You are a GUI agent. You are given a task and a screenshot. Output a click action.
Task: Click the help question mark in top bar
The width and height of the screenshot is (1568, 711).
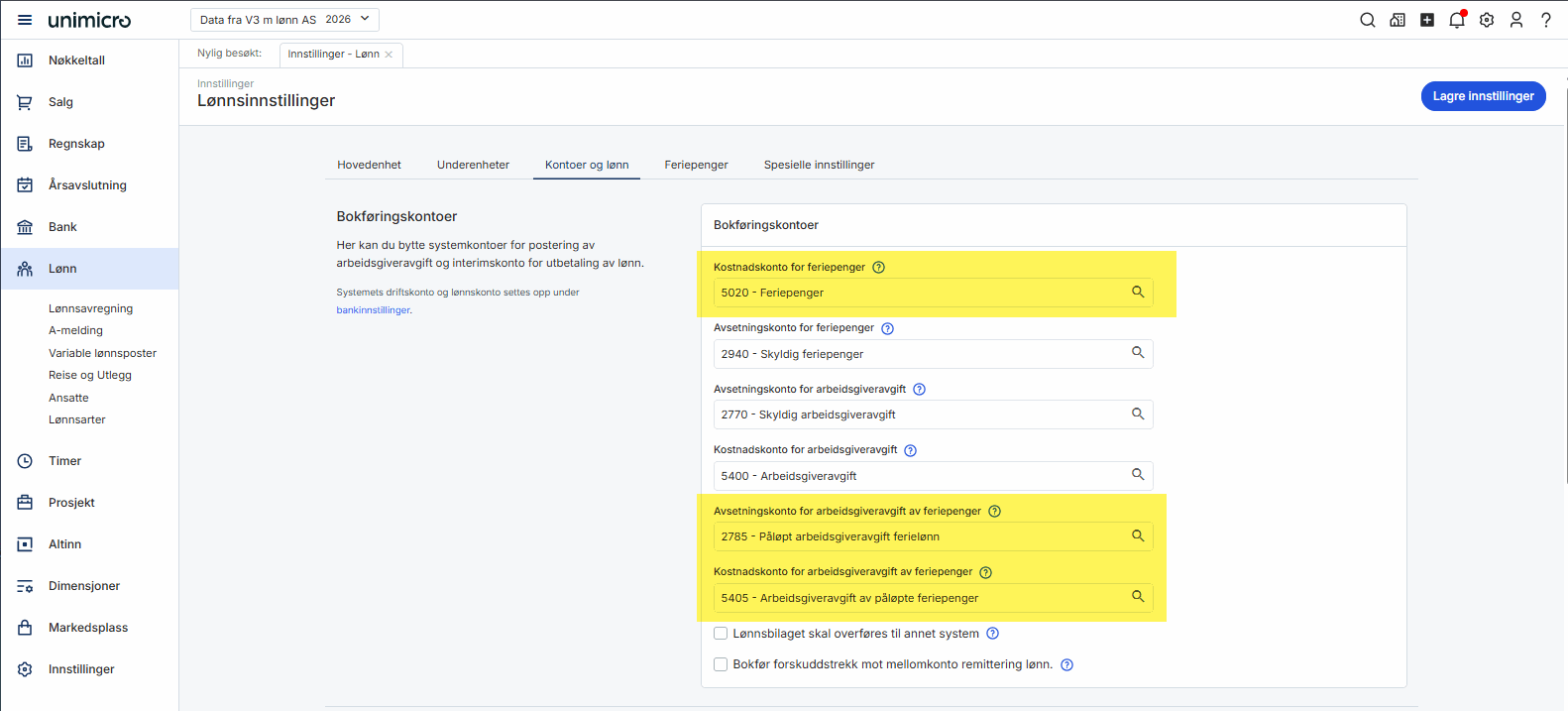[1545, 20]
